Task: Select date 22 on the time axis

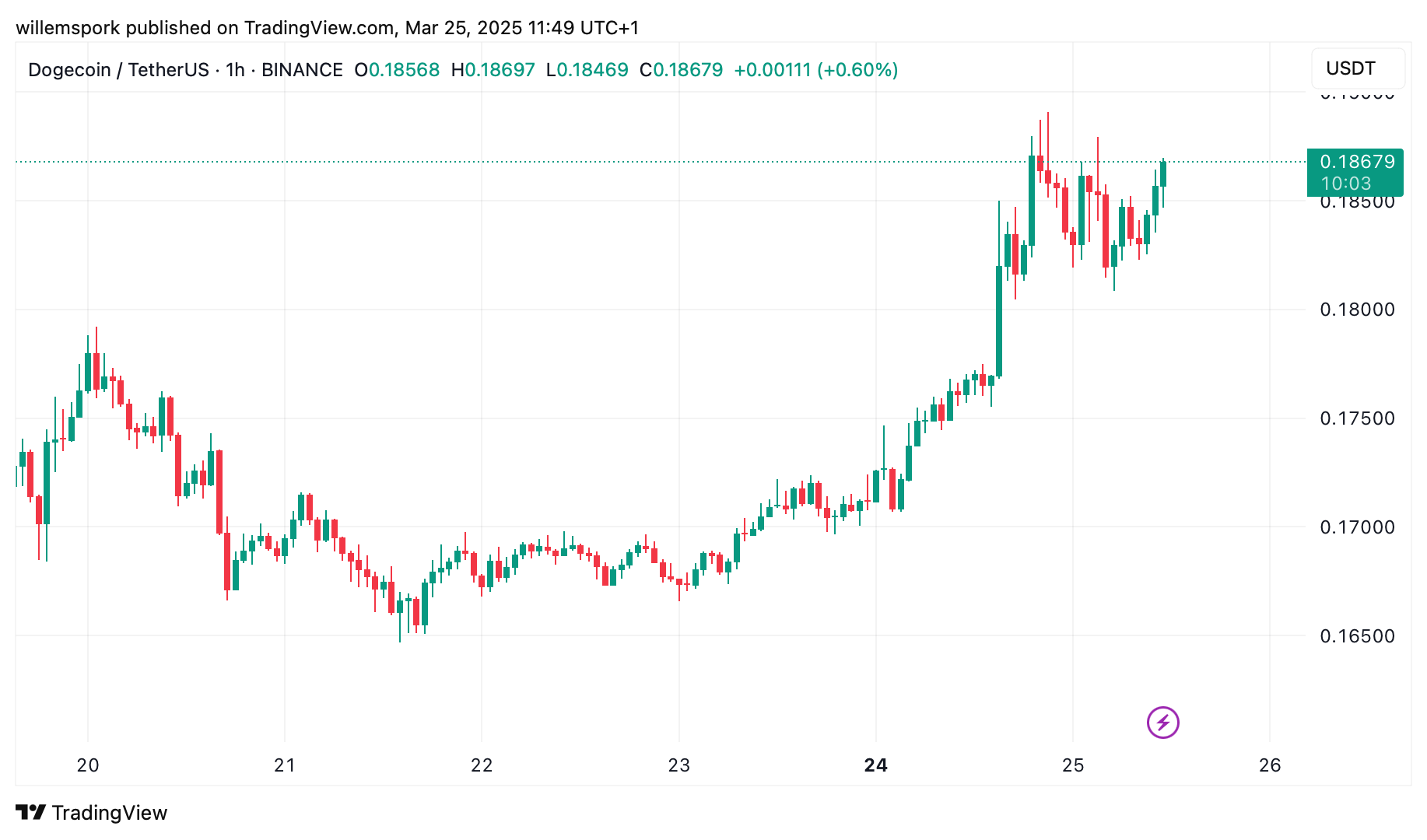Action: [482, 765]
